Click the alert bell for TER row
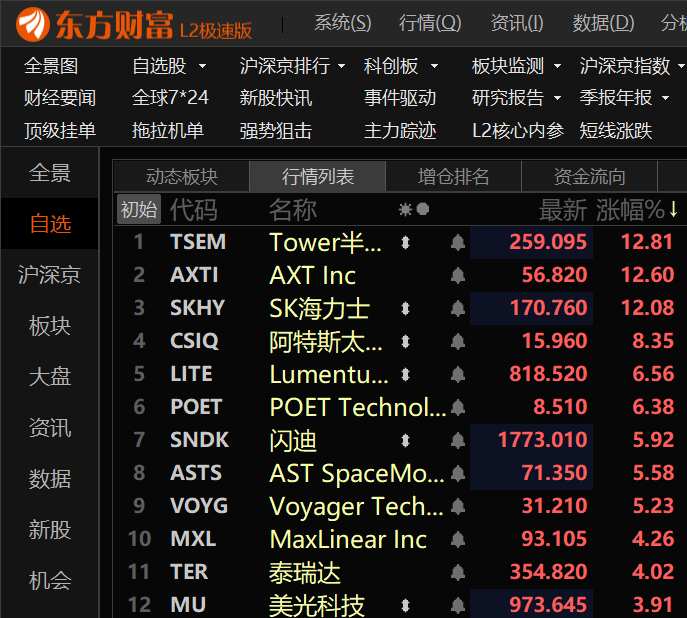 point(458,572)
